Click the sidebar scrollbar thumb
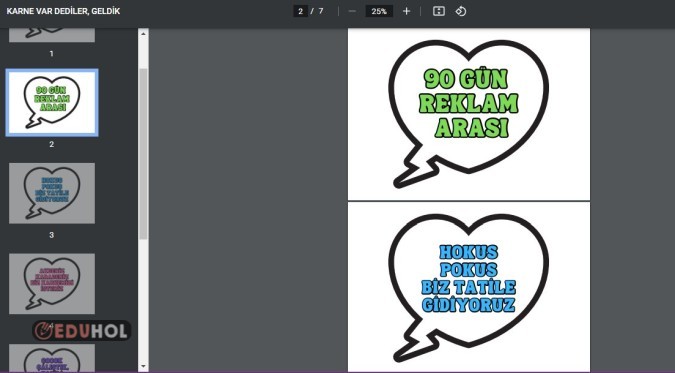Image resolution: width=675 pixels, height=373 pixels. click(143, 153)
